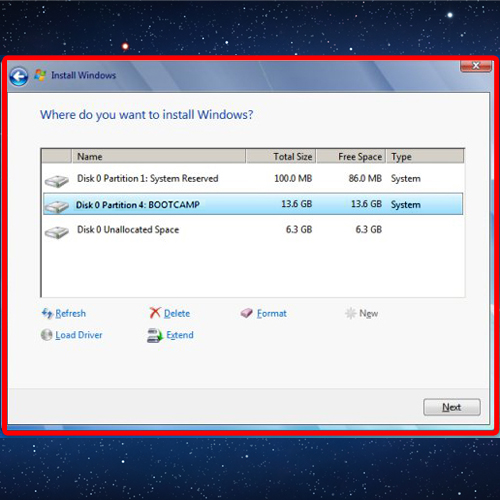Click the Refresh arrows icon
The width and height of the screenshot is (500, 500).
(47, 313)
